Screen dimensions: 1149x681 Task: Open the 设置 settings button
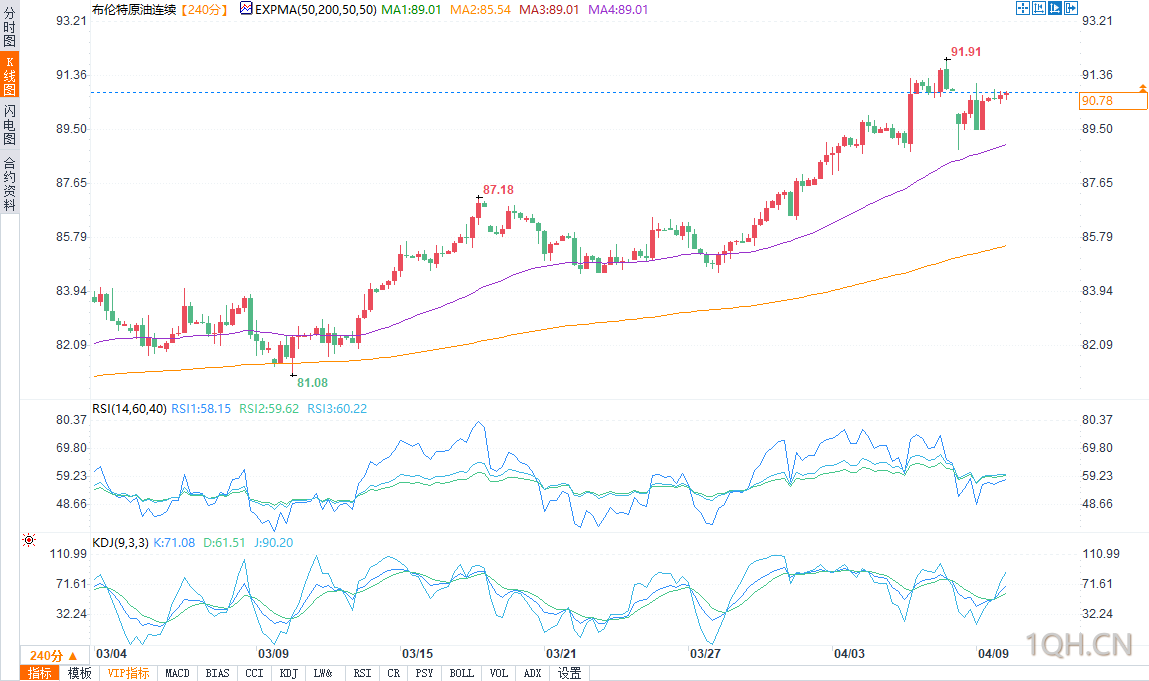point(569,673)
